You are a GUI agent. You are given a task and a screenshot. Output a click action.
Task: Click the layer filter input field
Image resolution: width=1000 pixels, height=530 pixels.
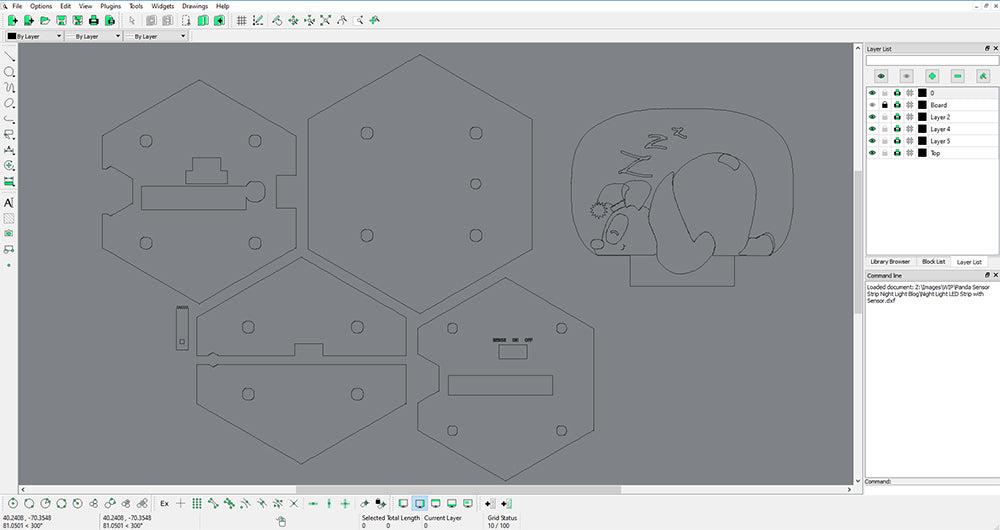[932, 61]
